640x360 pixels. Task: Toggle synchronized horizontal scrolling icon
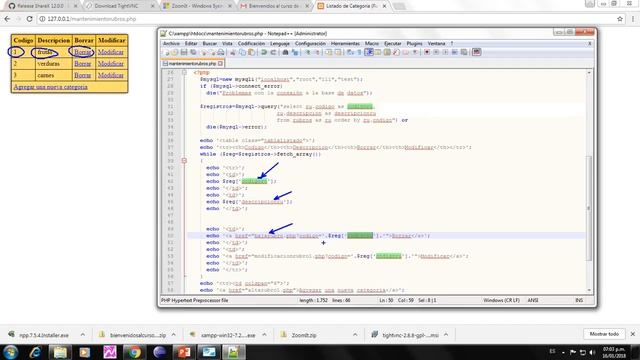tap(338, 52)
